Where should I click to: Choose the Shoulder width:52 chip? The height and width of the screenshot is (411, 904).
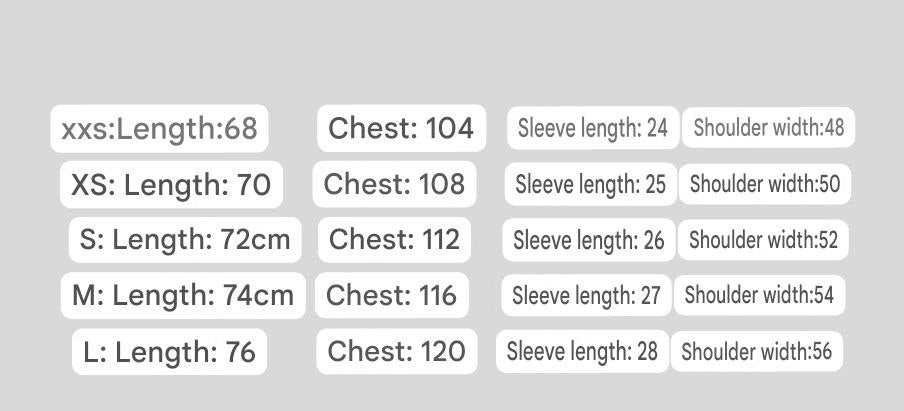pyautogui.click(x=763, y=240)
